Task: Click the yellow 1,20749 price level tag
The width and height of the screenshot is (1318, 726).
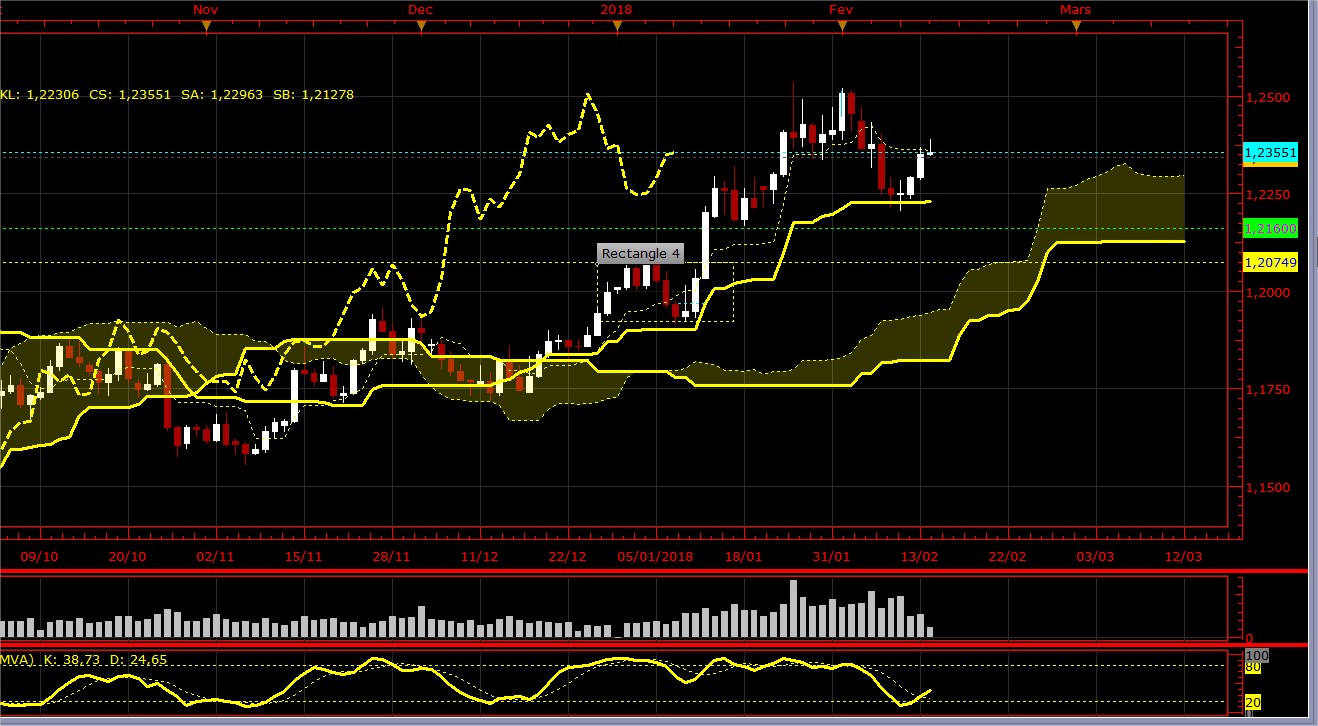Action: (x=1270, y=262)
